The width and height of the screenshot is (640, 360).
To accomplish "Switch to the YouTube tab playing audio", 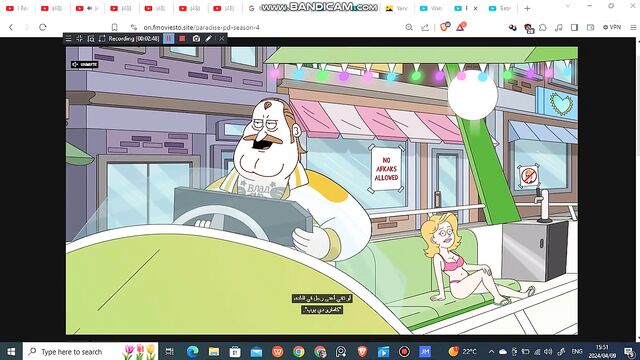I will (87, 8).
